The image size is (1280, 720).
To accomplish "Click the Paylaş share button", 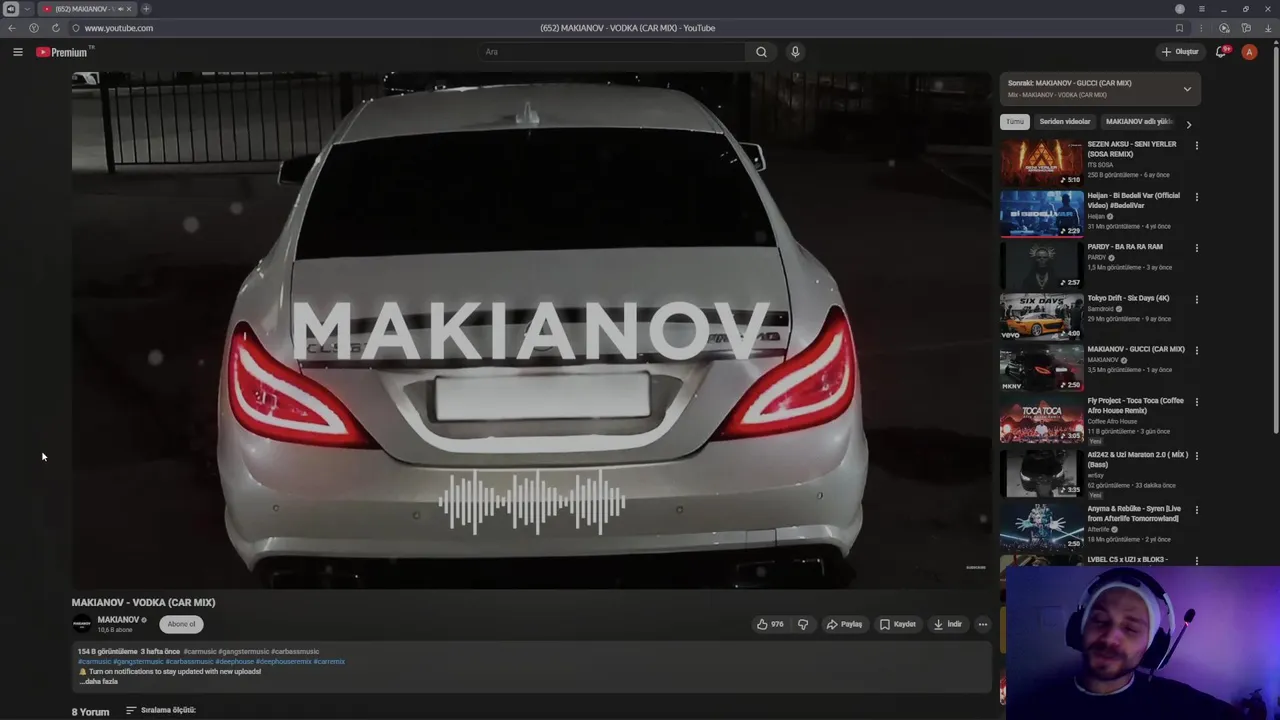I will (844, 624).
